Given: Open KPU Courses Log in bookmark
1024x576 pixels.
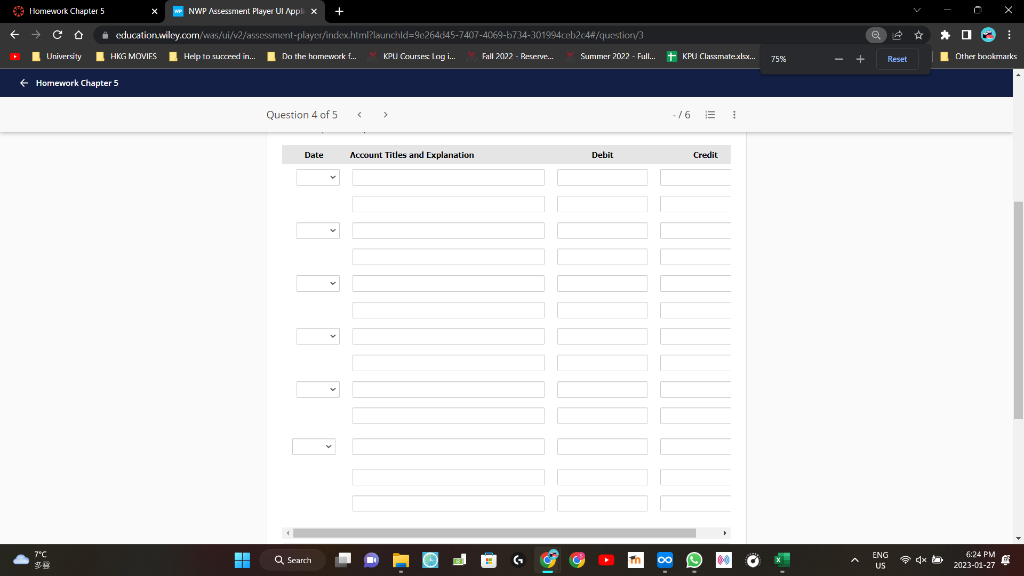Looking at the screenshot, I should pos(412,56).
